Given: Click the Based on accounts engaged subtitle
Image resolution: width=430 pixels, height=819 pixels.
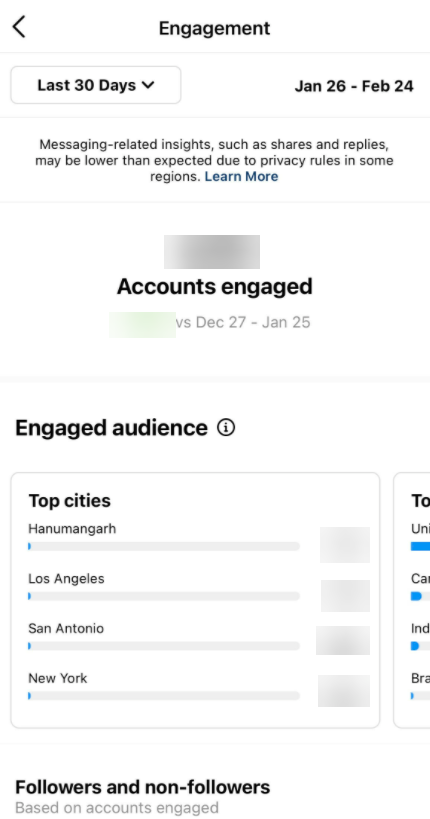Looking at the screenshot, I should click(117, 808).
